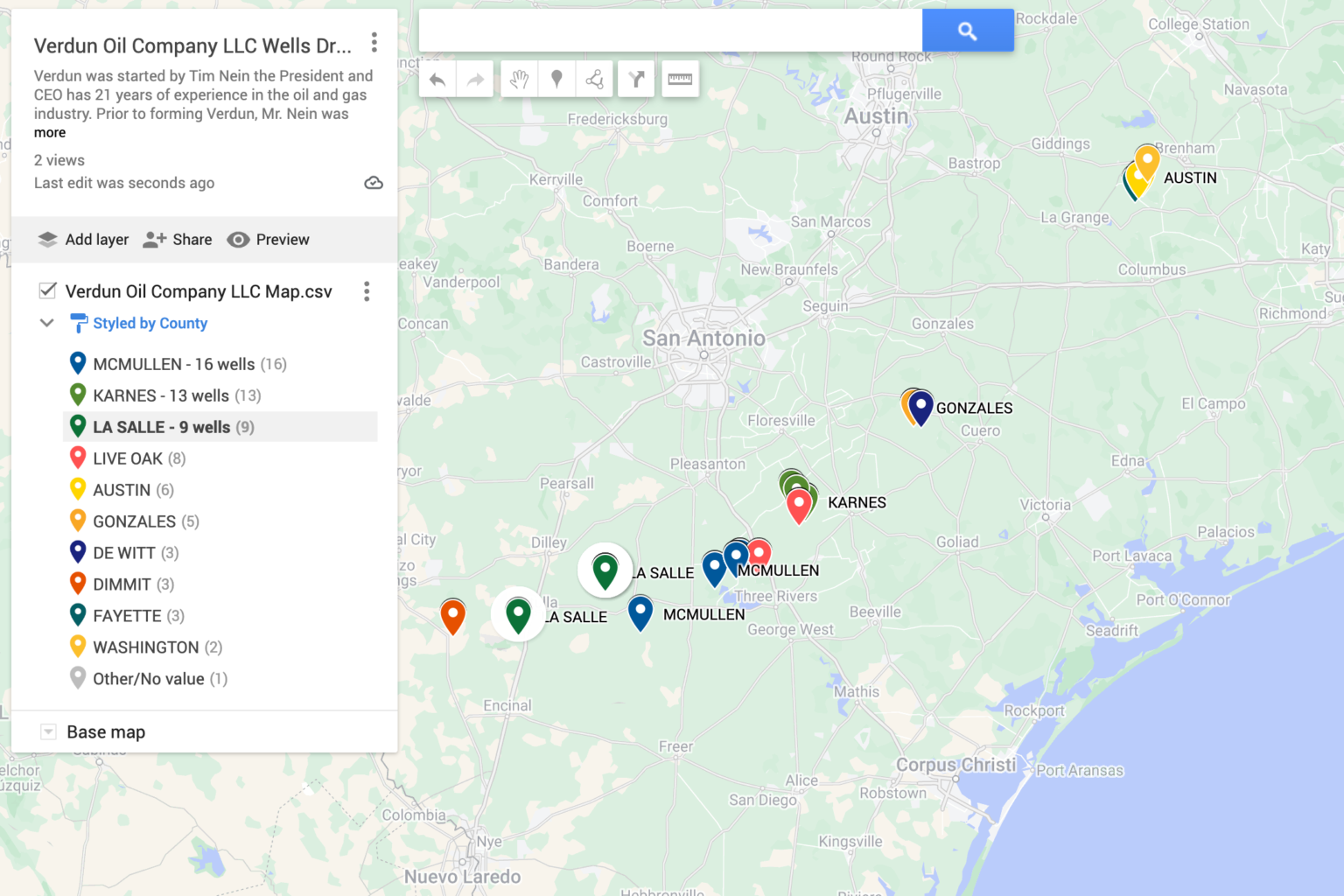The width and height of the screenshot is (1344, 896).
Task: Click inside the map search field
Action: click(670, 31)
